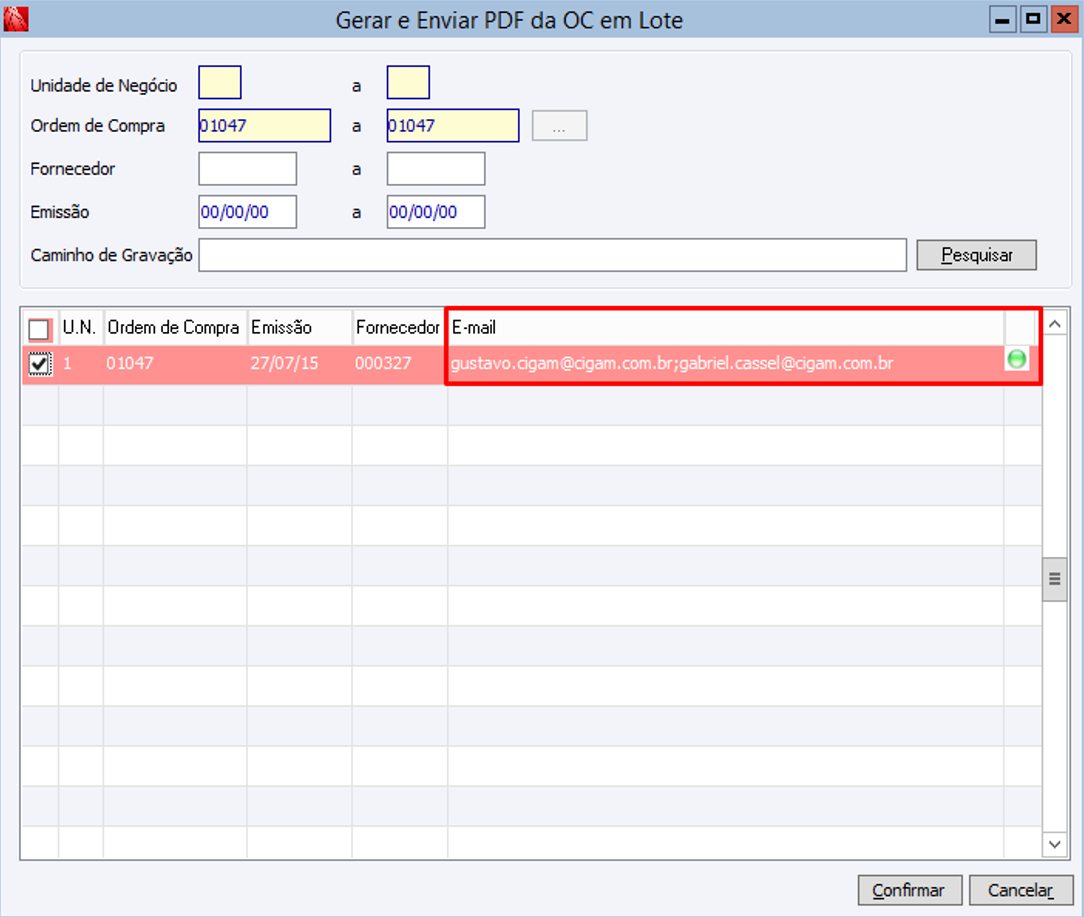Focus the ending Fornecedor field
Image resolution: width=1084 pixels, height=917 pixels.
coord(436,169)
